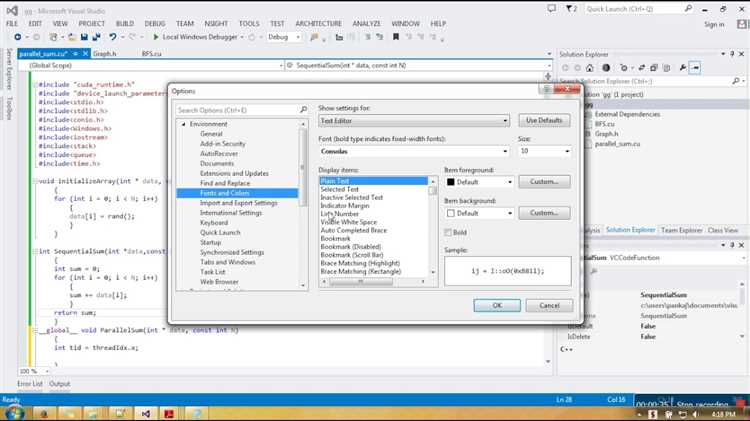
Task: Open the ARCHITECTURE menu
Action: (319, 23)
